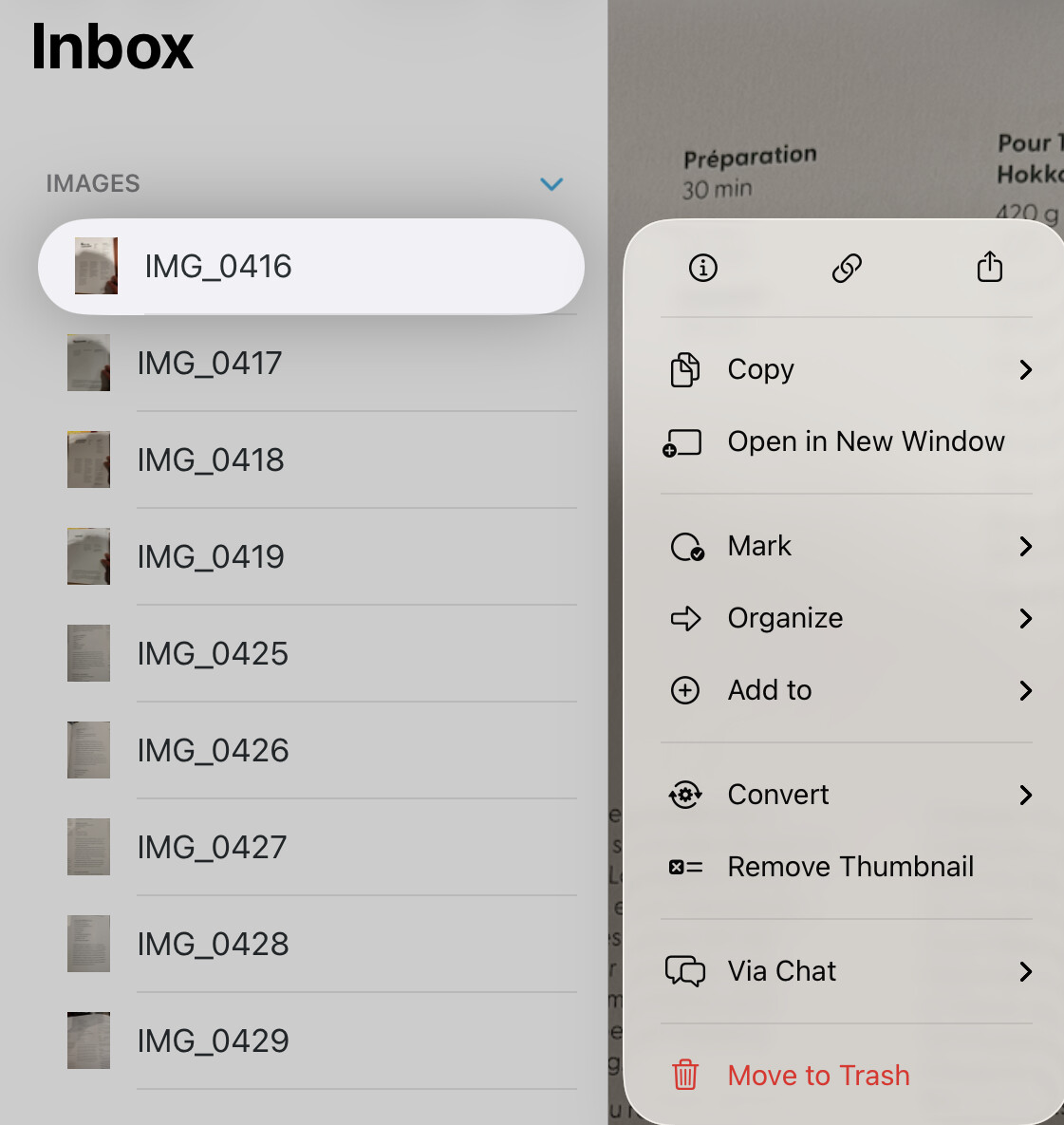This screenshot has height=1125, width=1064.
Task: Click the Via Chat bubbles icon
Action: point(685,971)
